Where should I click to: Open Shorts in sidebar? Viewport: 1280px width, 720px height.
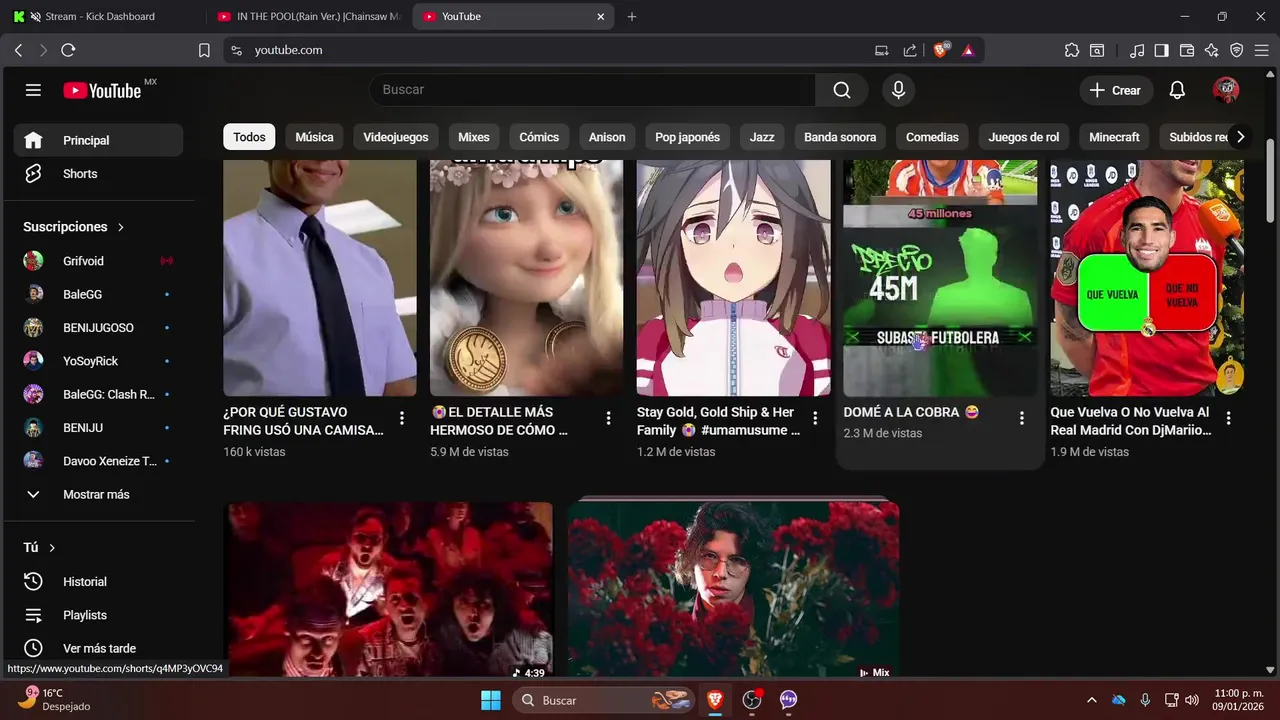click(x=98, y=173)
